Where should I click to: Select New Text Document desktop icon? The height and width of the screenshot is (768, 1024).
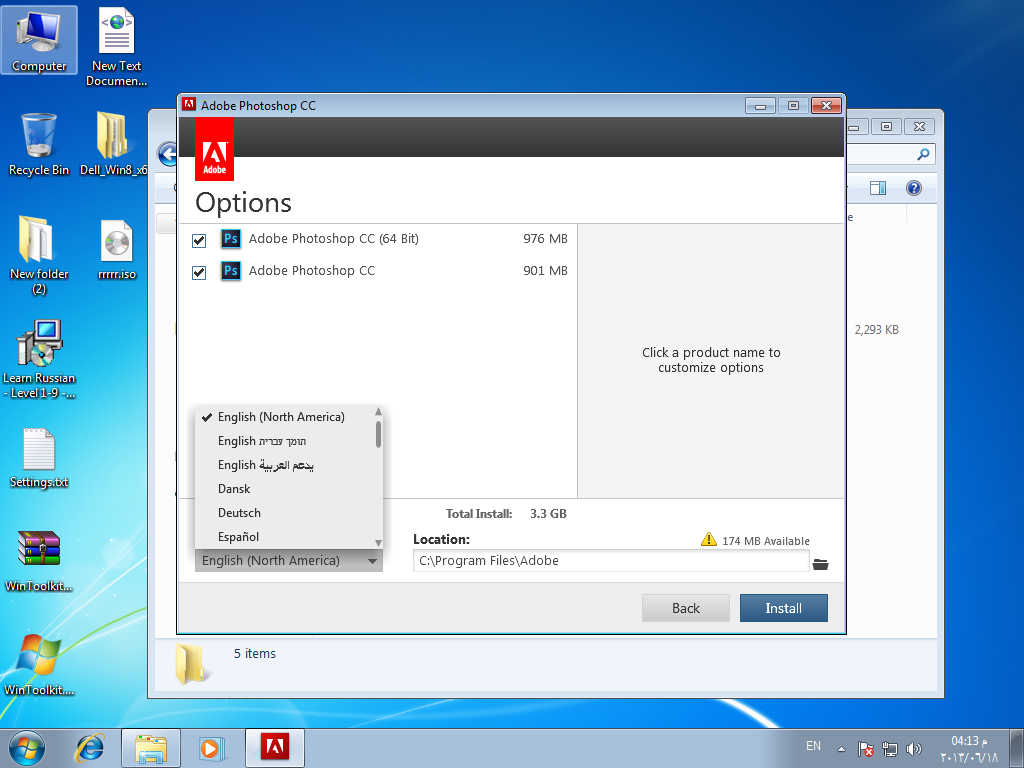116,47
